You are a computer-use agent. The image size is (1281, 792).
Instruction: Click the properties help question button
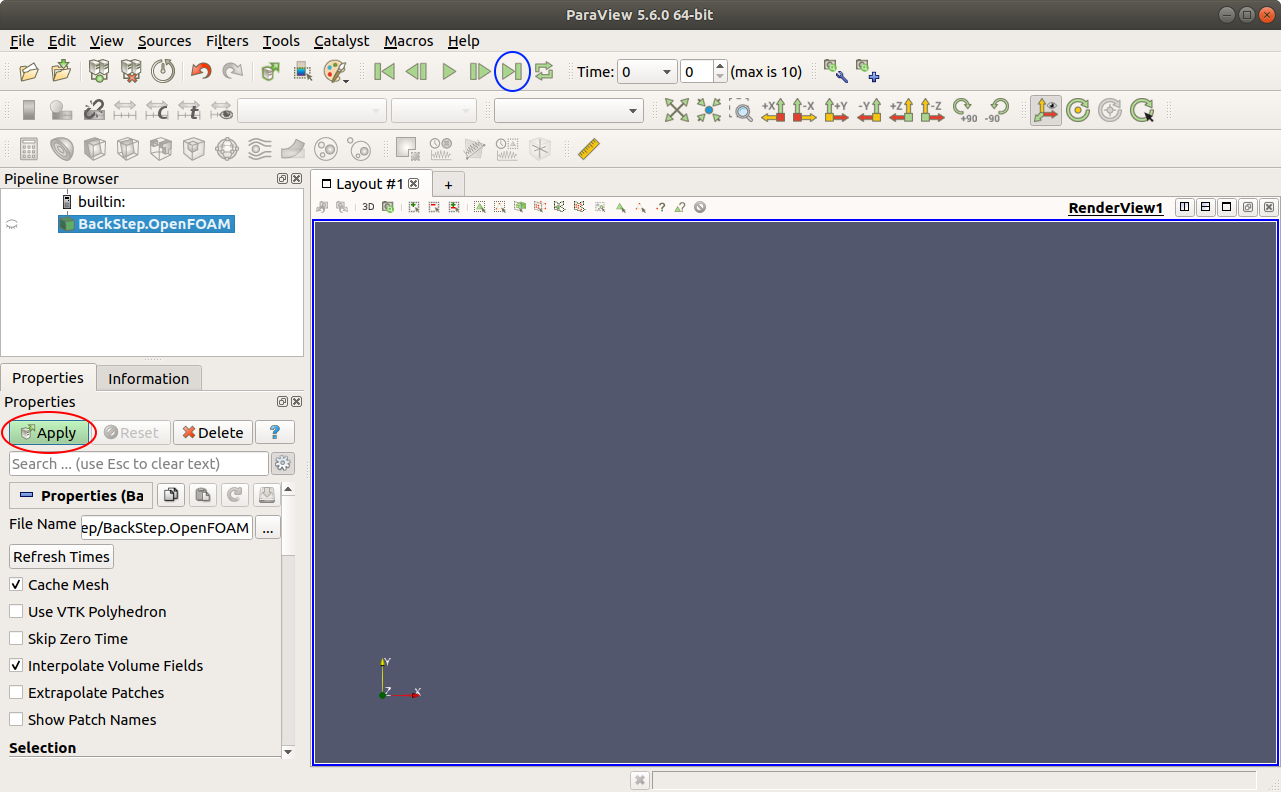click(x=274, y=432)
